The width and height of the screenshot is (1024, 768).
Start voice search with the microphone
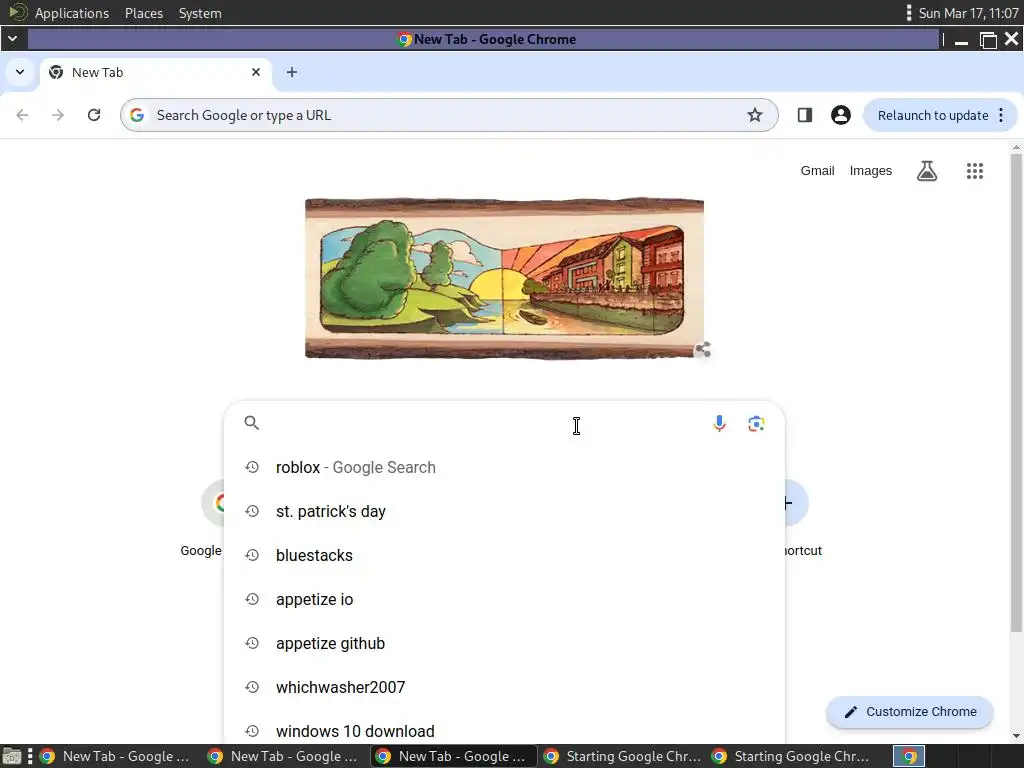pos(719,423)
